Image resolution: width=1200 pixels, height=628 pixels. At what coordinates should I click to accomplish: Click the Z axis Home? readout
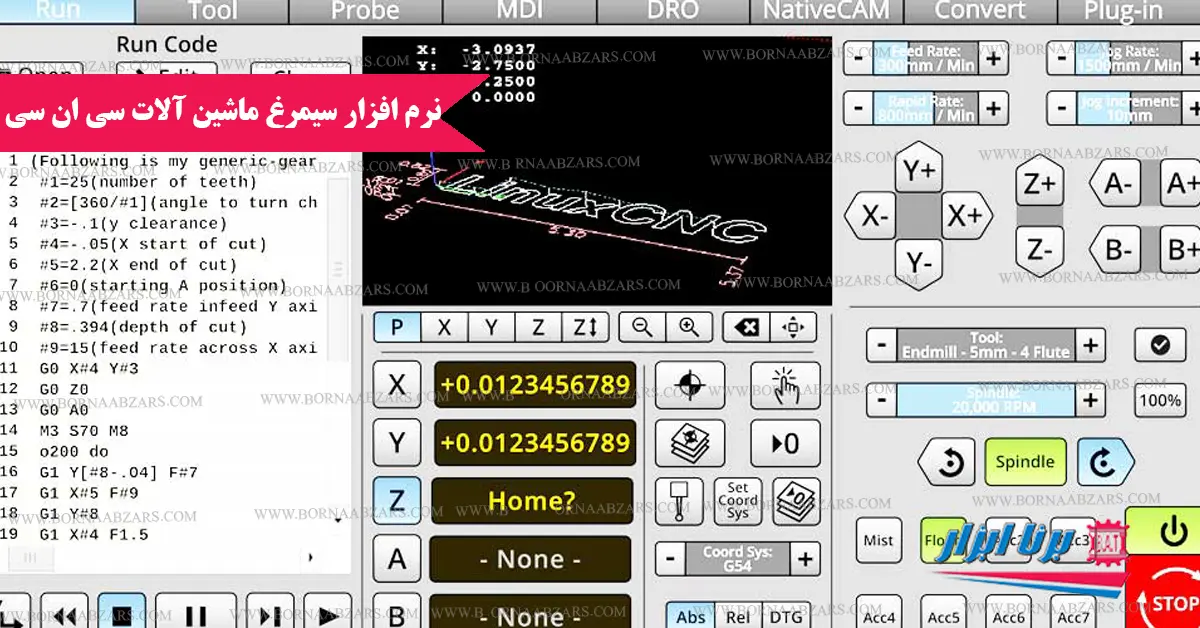click(x=532, y=501)
